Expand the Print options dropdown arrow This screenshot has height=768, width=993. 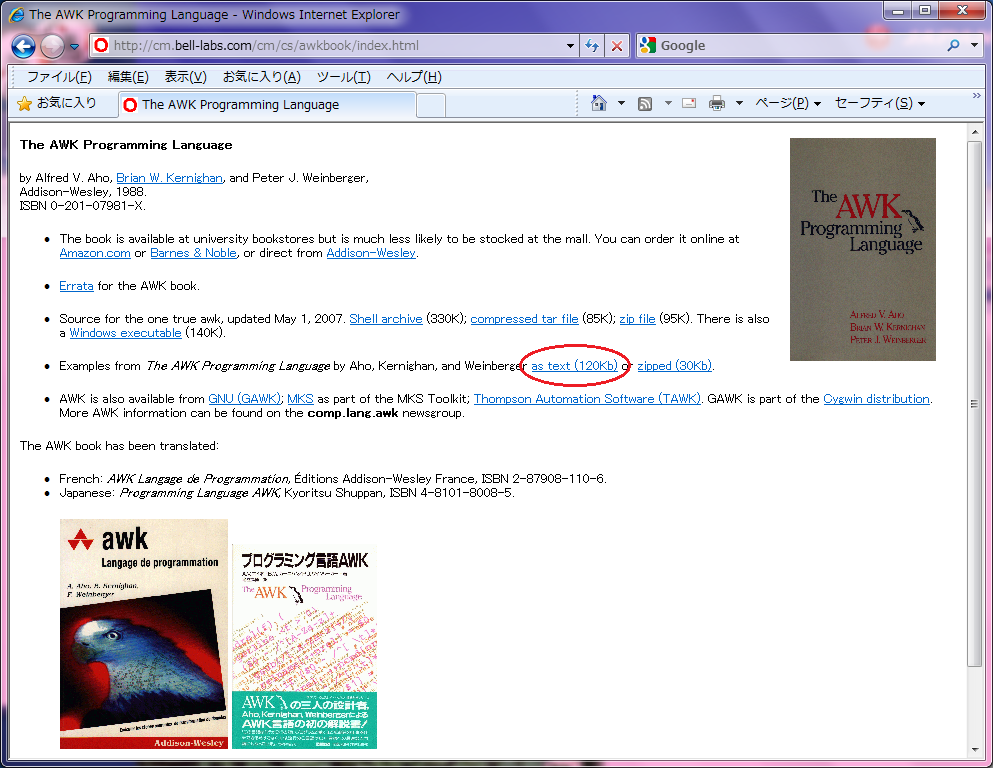[x=738, y=103]
